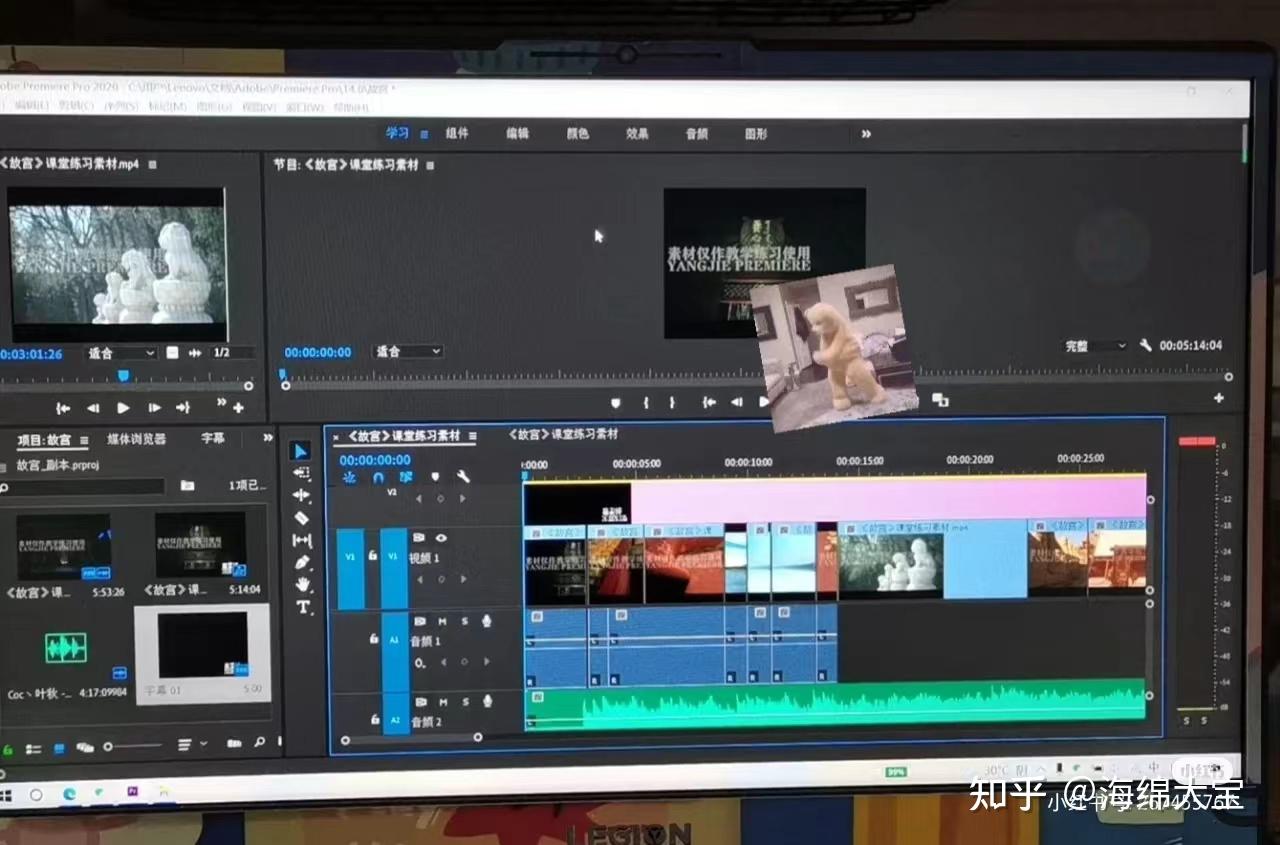
Task: Select the Hand tool
Action: pyautogui.click(x=303, y=585)
